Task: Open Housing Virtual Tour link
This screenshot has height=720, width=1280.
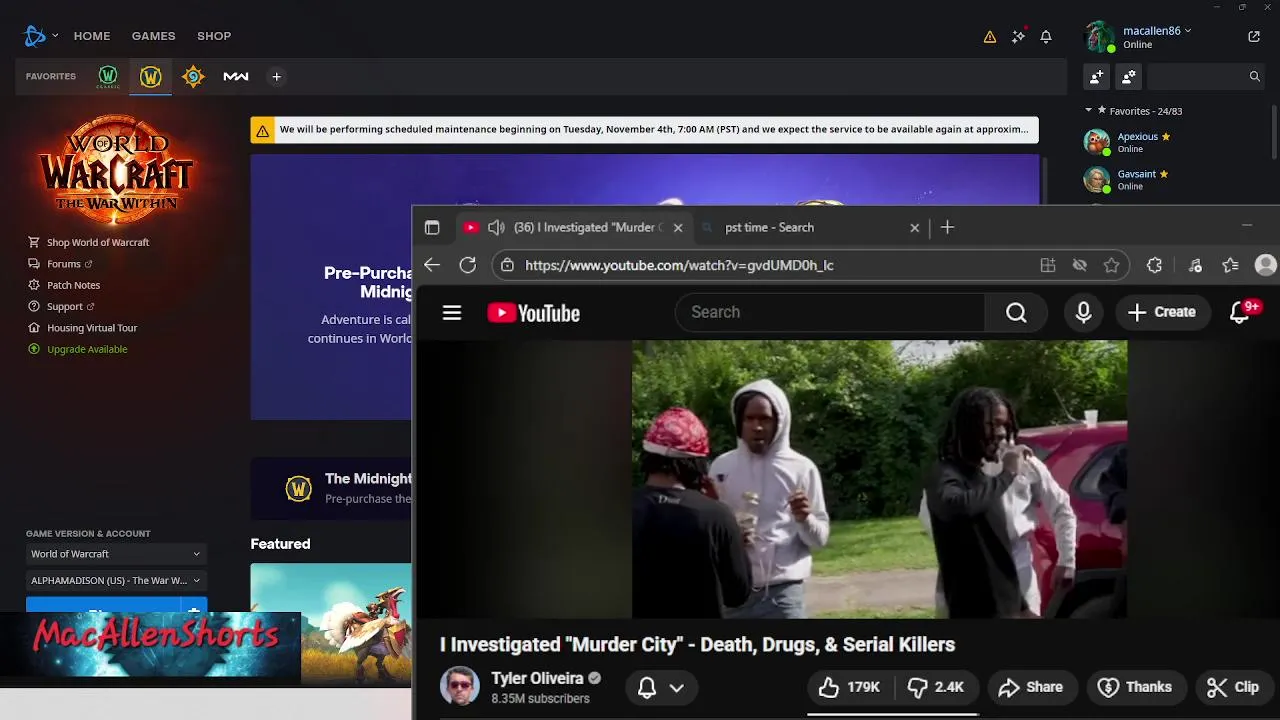Action: tap(92, 328)
